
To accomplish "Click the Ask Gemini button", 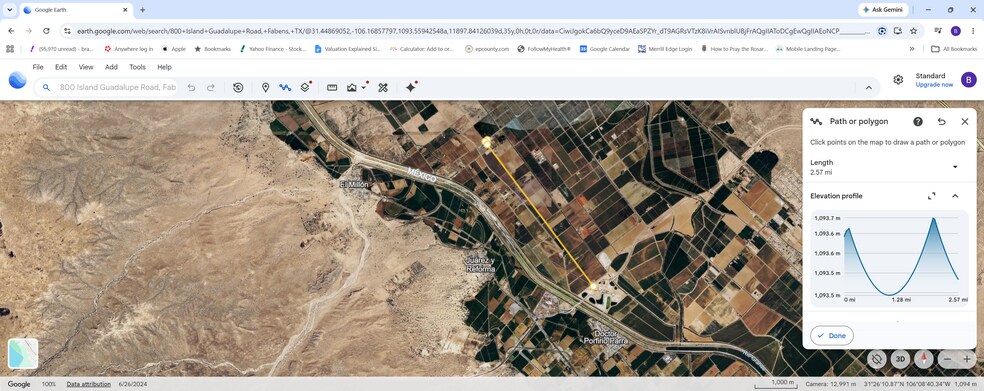I will click(x=884, y=10).
